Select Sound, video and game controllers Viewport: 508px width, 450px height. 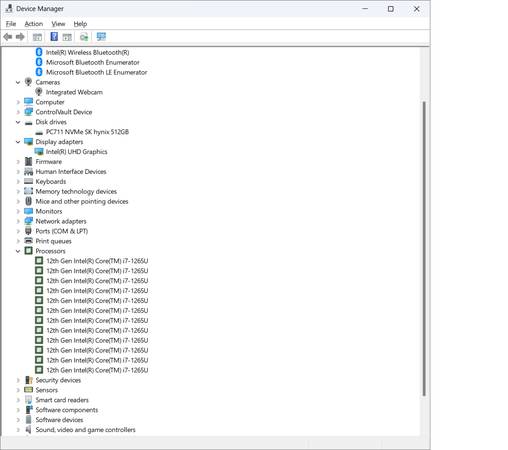[x=85, y=430]
